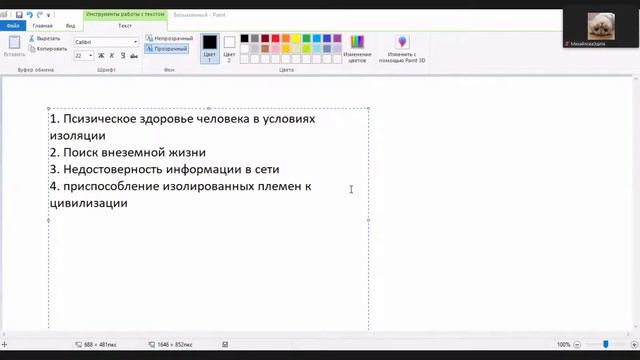This screenshot has width=640, height=360.
Task: Click the text box right middle resize handle
Action: [x=369, y=220]
